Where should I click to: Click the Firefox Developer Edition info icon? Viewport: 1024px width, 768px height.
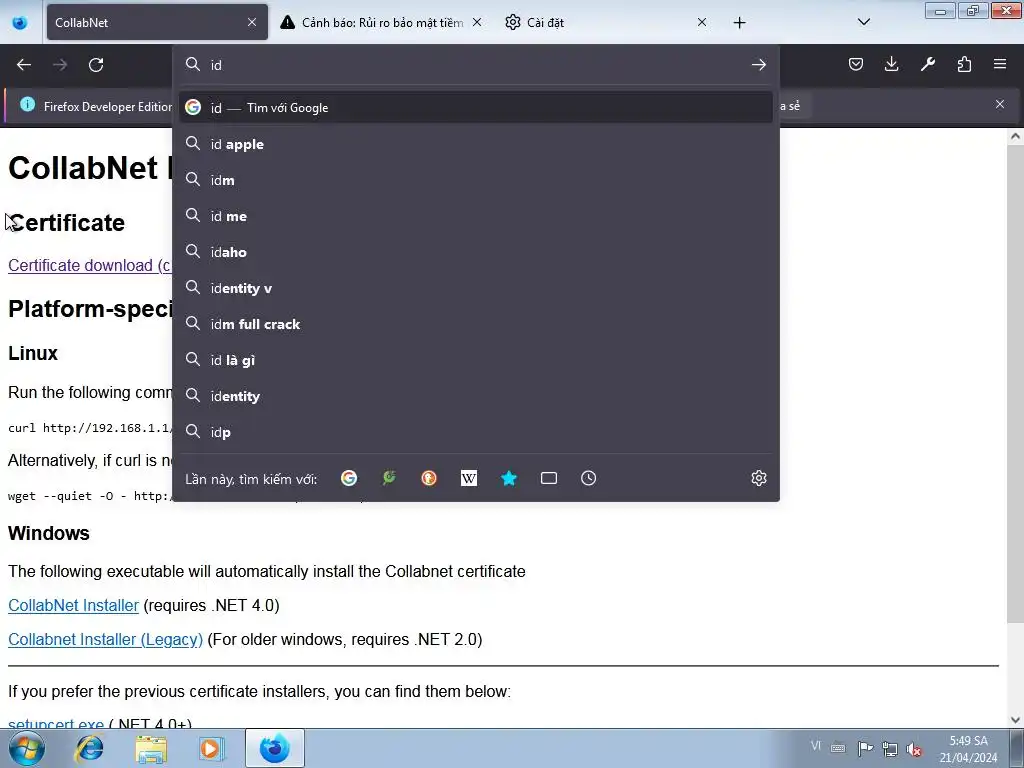[x=27, y=104]
